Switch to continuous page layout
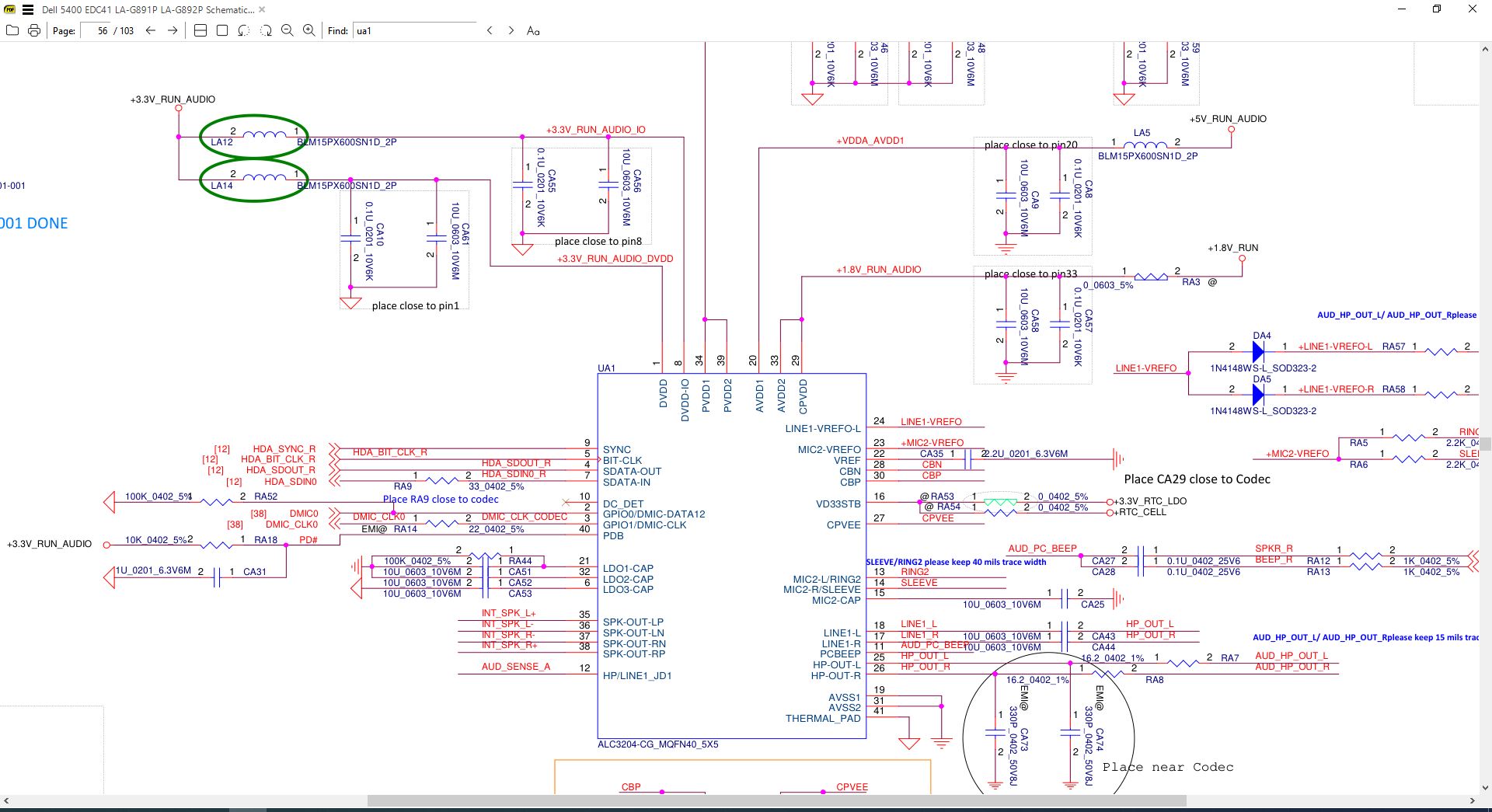The image size is (1492, 812). (200, 30)
